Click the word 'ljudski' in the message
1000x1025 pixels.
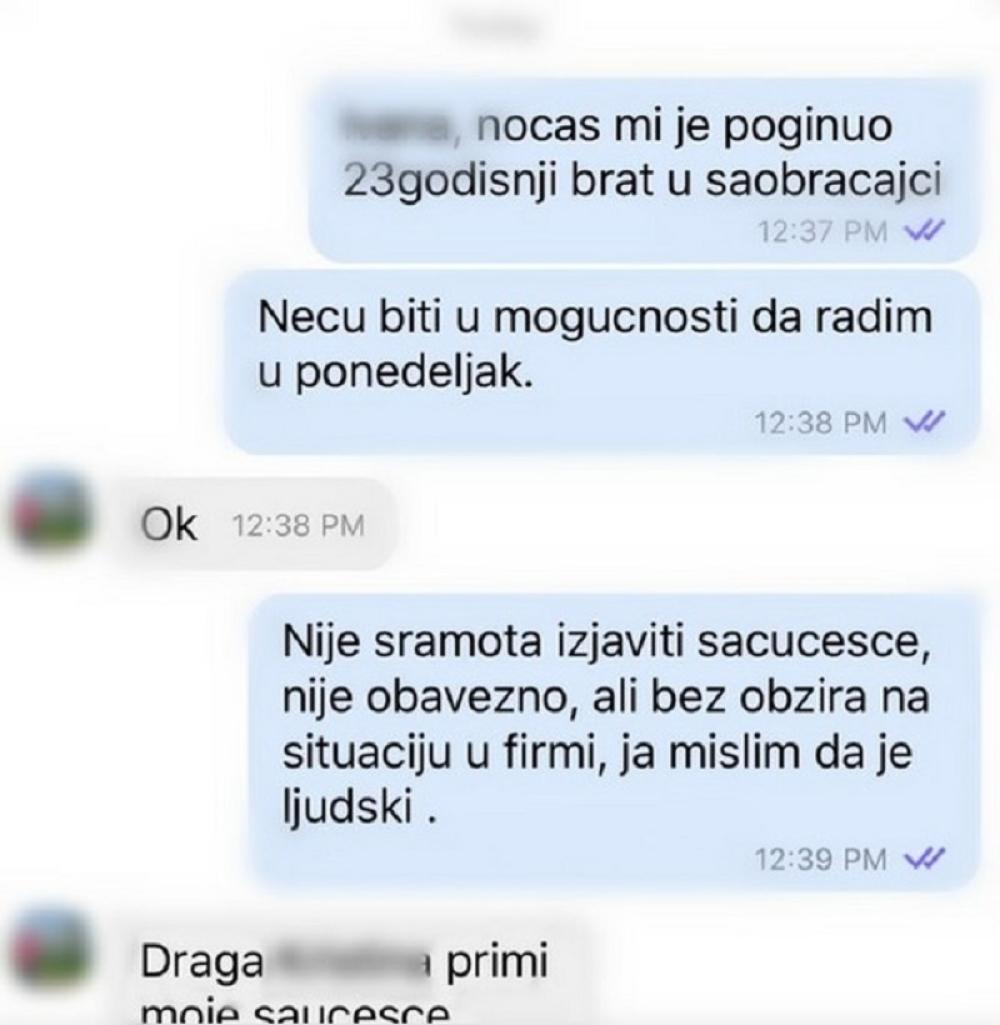pyautogui.click(x=347, y=809)
